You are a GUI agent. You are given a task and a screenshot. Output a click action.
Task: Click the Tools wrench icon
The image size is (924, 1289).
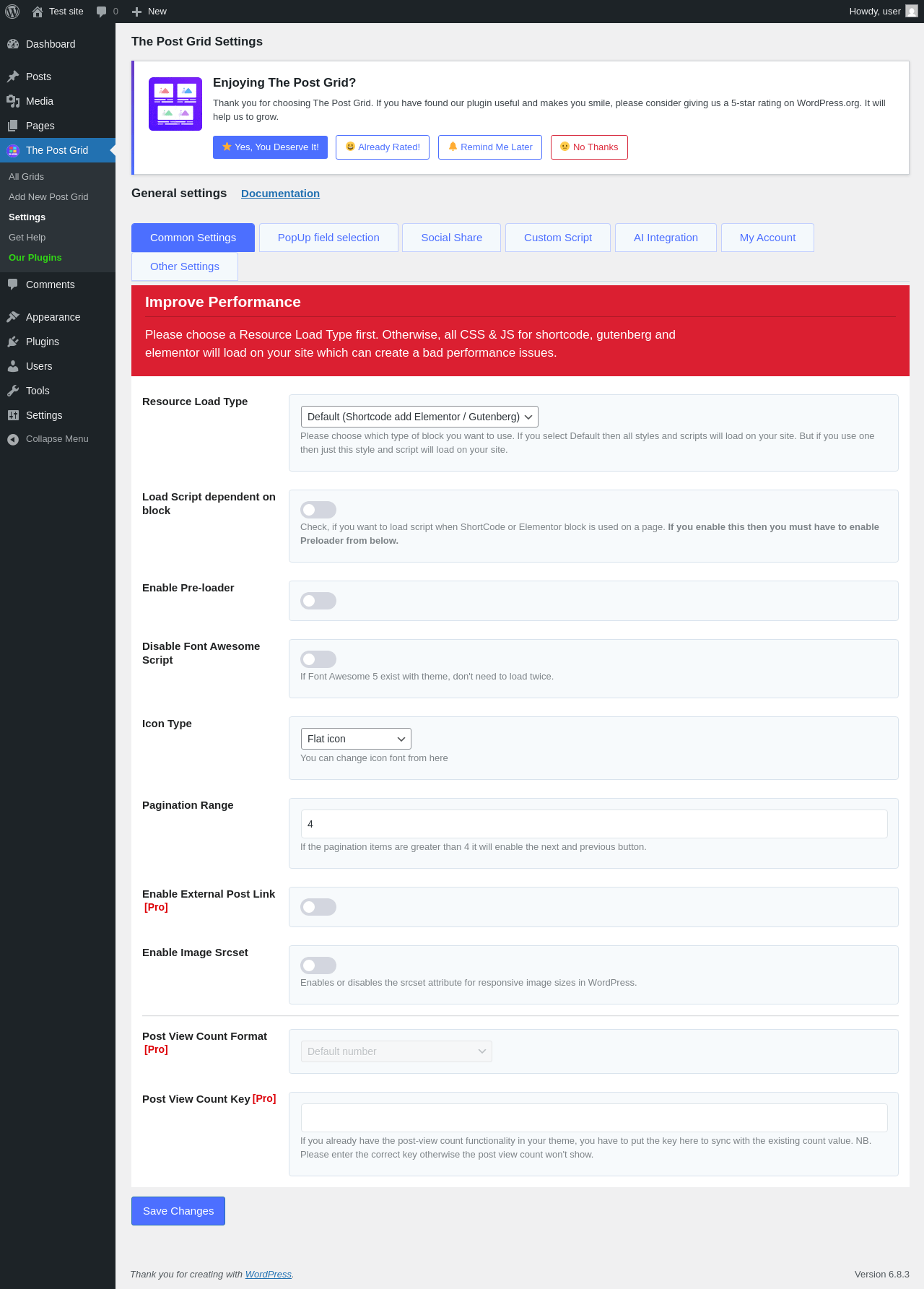click(x=13, y=391)
